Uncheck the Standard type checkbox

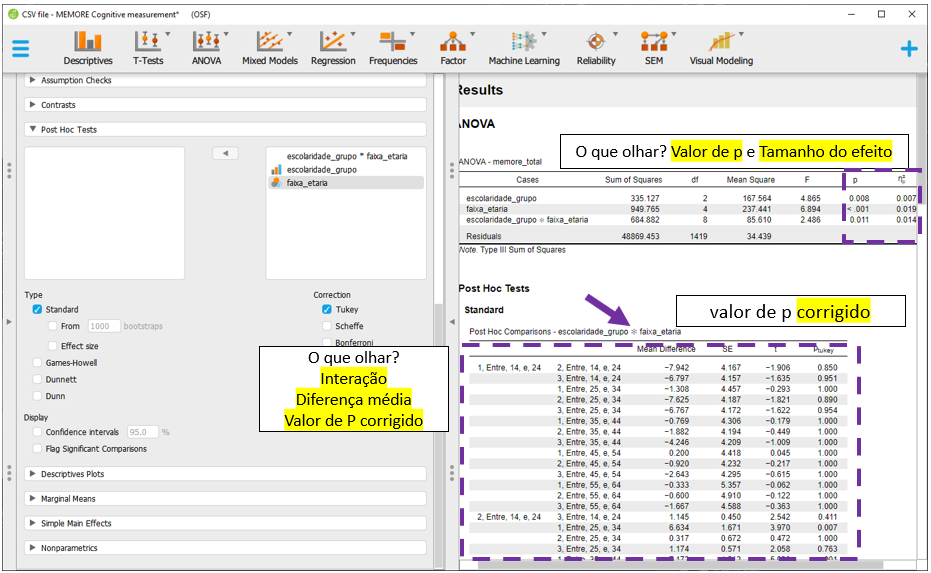[x=38, y=310]
